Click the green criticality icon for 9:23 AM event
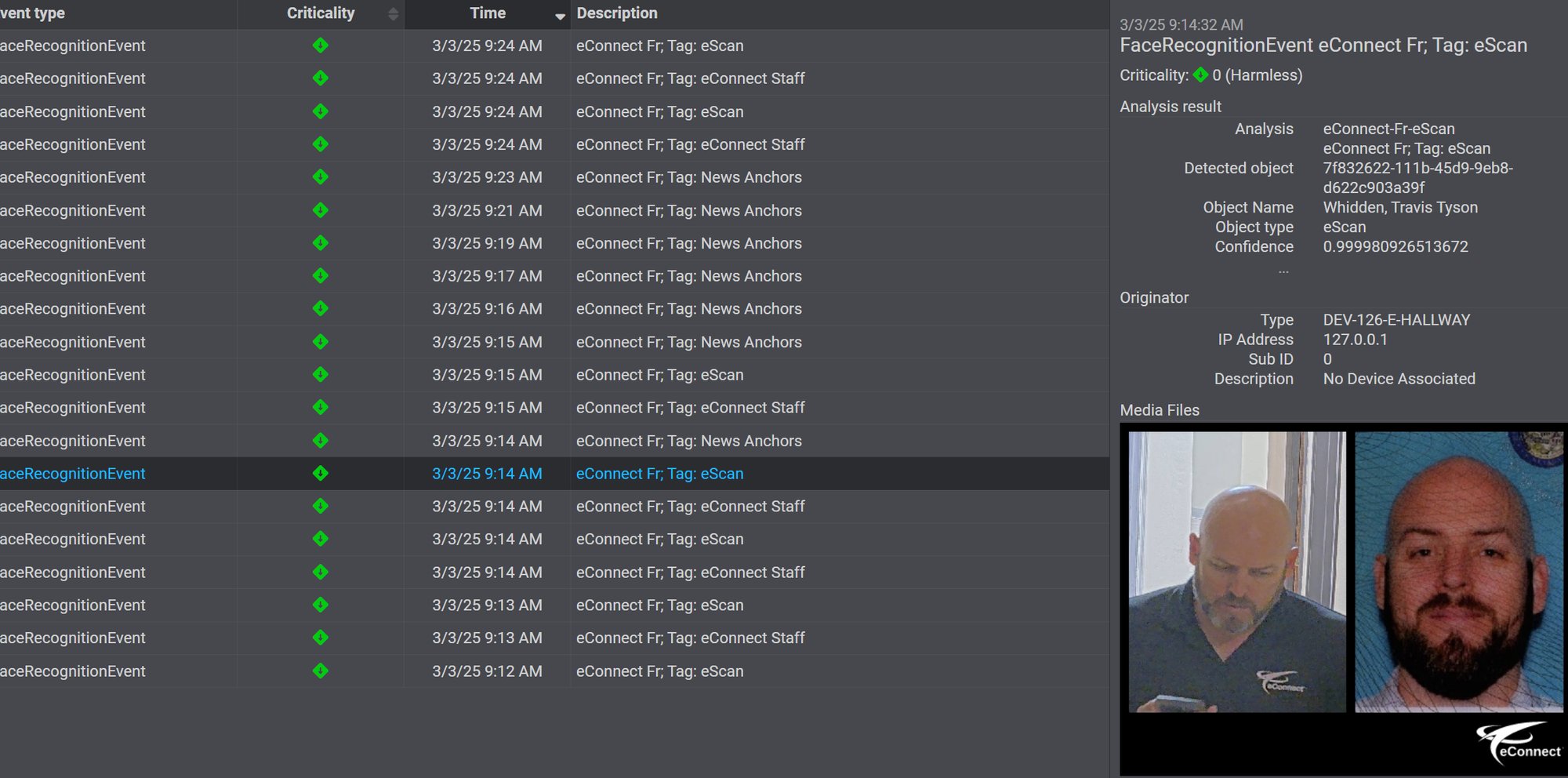Viewport: 1568px width, 778px height. (x=320, y=177)
